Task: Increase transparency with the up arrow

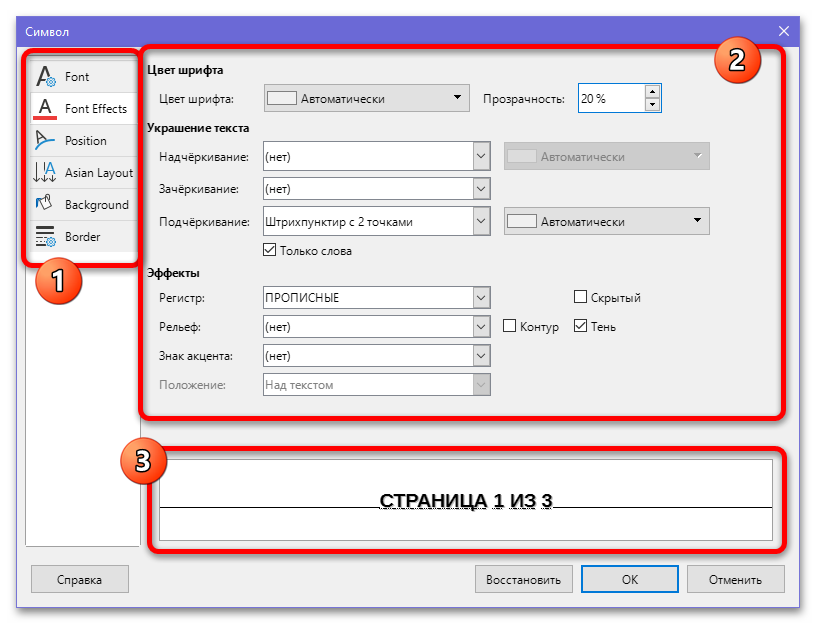Action: [653, 92]
